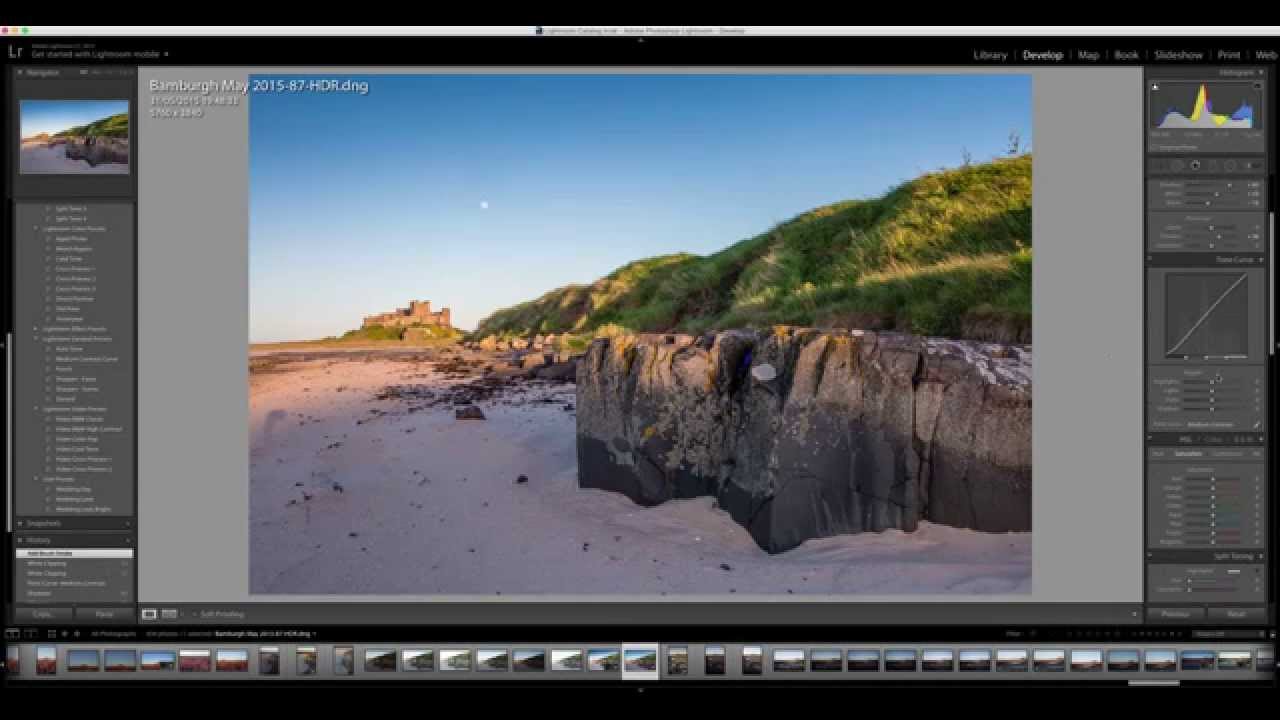Image resolution: width=1280 pixels, height=720 pixels.
Task: Click the main window display icon in filmstrip bar
Action: tap(12, 633)
